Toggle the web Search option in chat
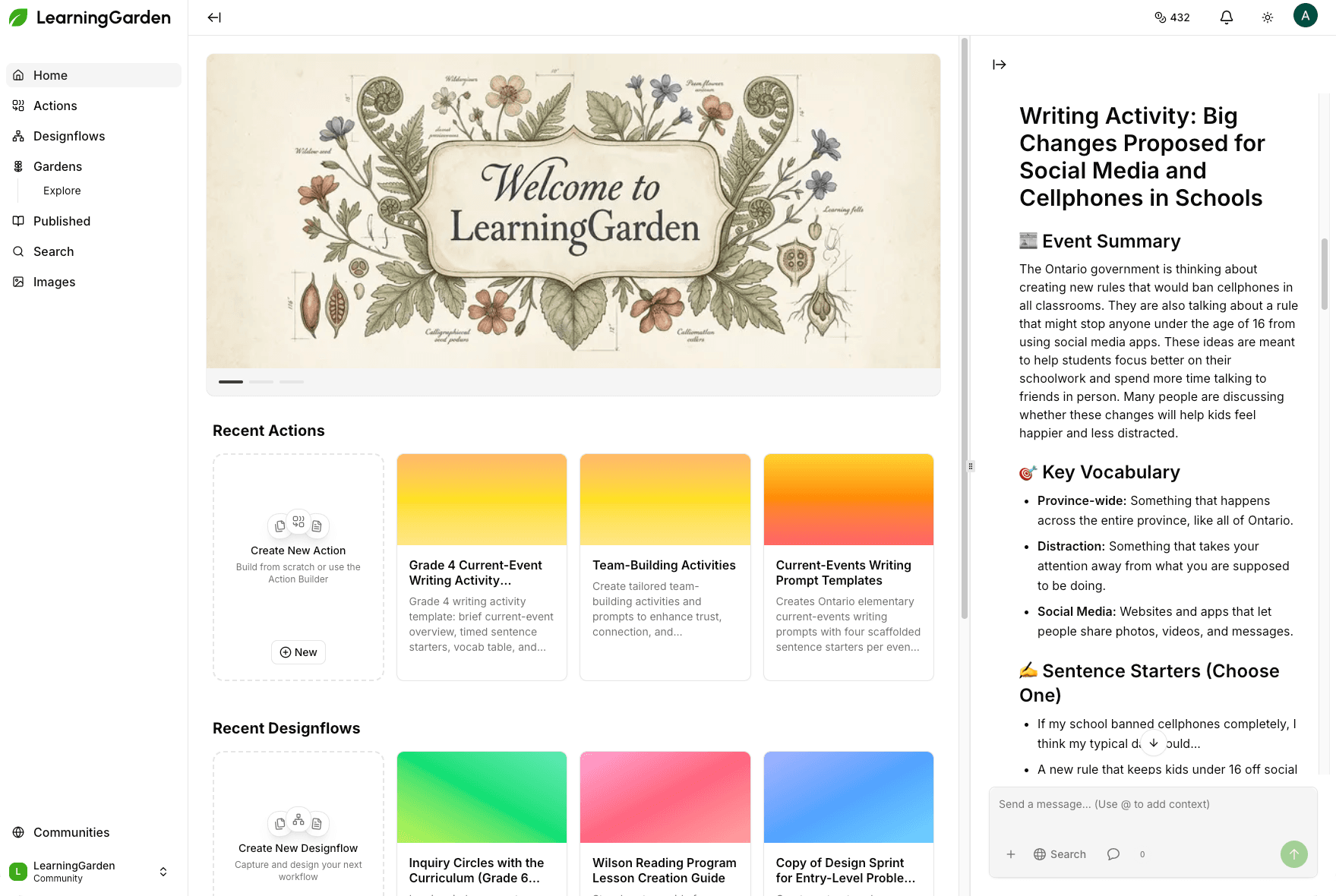Screen dimensions: 1336x896 tap(1060, 854)
